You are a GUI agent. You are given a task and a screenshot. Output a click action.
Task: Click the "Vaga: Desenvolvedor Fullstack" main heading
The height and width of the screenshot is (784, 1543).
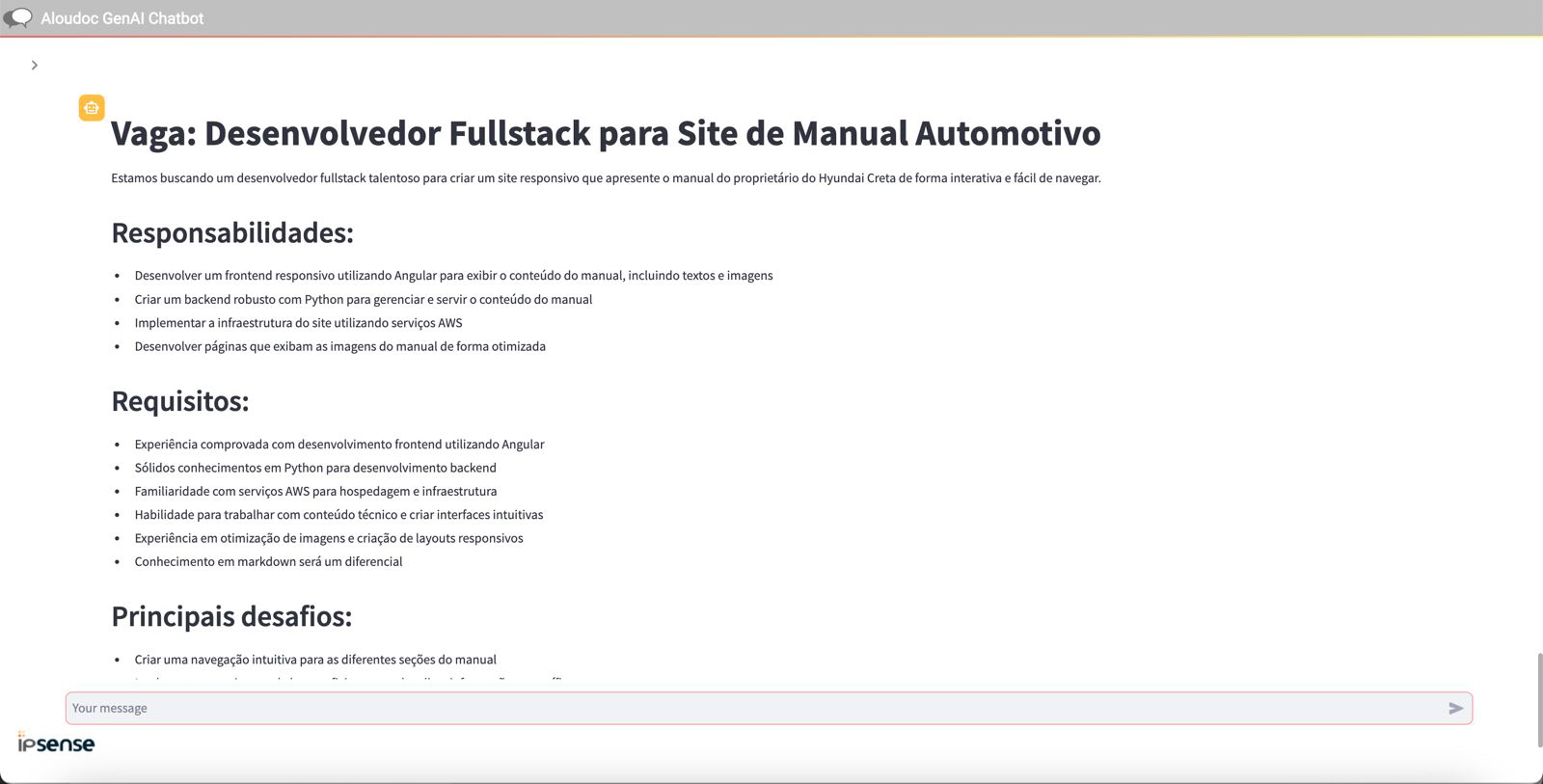605,133
